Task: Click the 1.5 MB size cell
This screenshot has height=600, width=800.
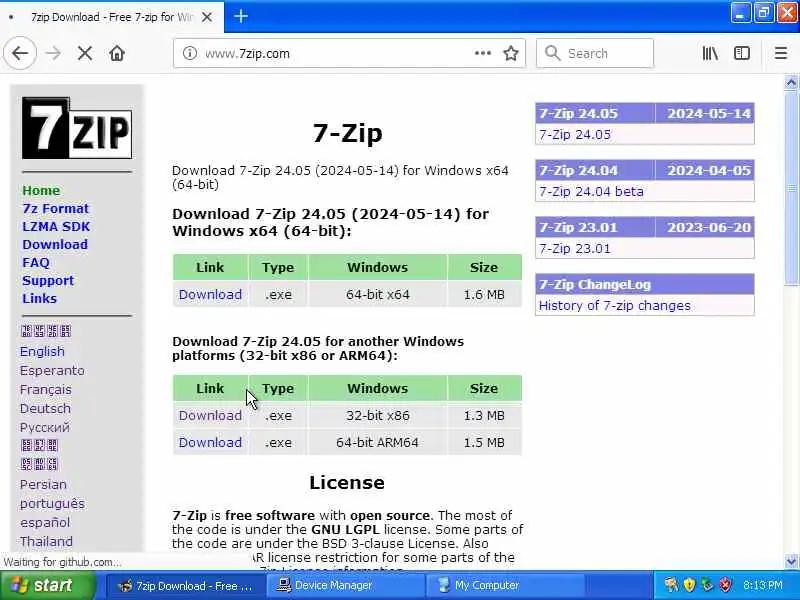Action: coord(484,442)
